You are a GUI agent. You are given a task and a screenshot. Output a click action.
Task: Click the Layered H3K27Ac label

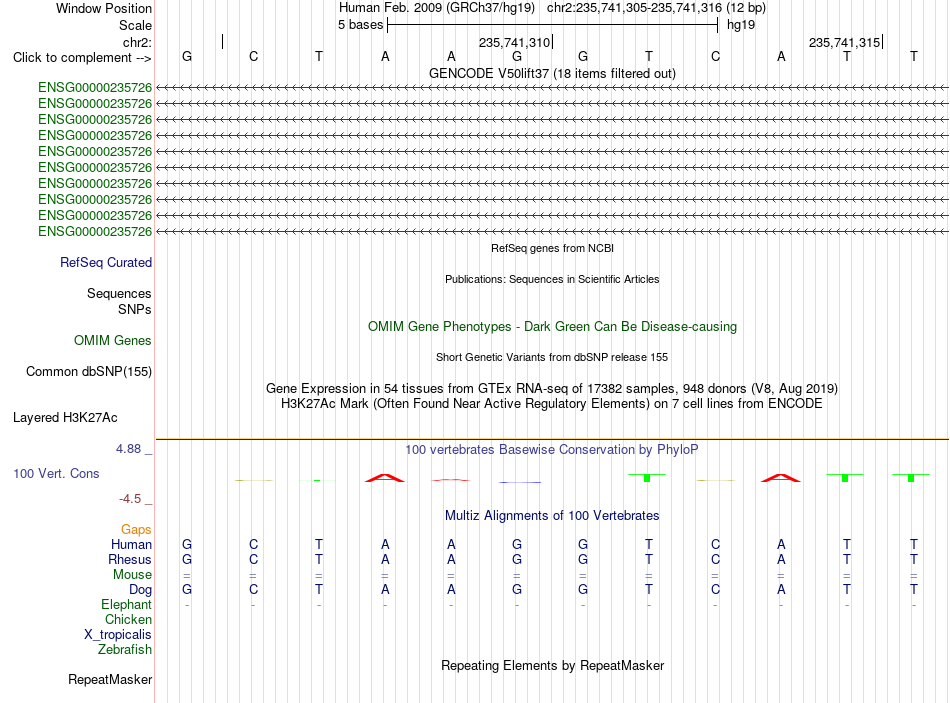click(x=65, y=418)
